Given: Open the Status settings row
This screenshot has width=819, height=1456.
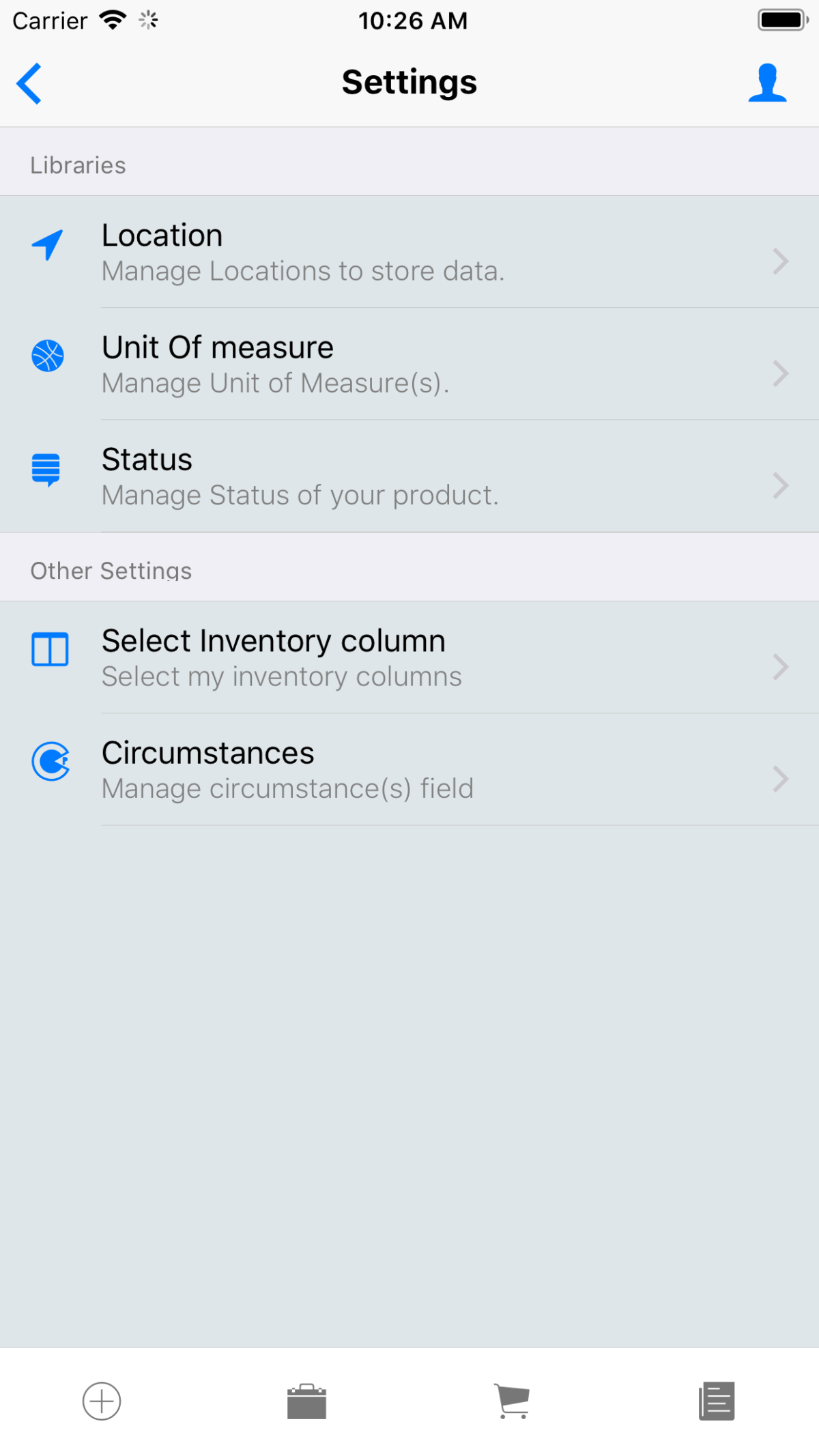Looking at the screenshot, I should point(409,474).
